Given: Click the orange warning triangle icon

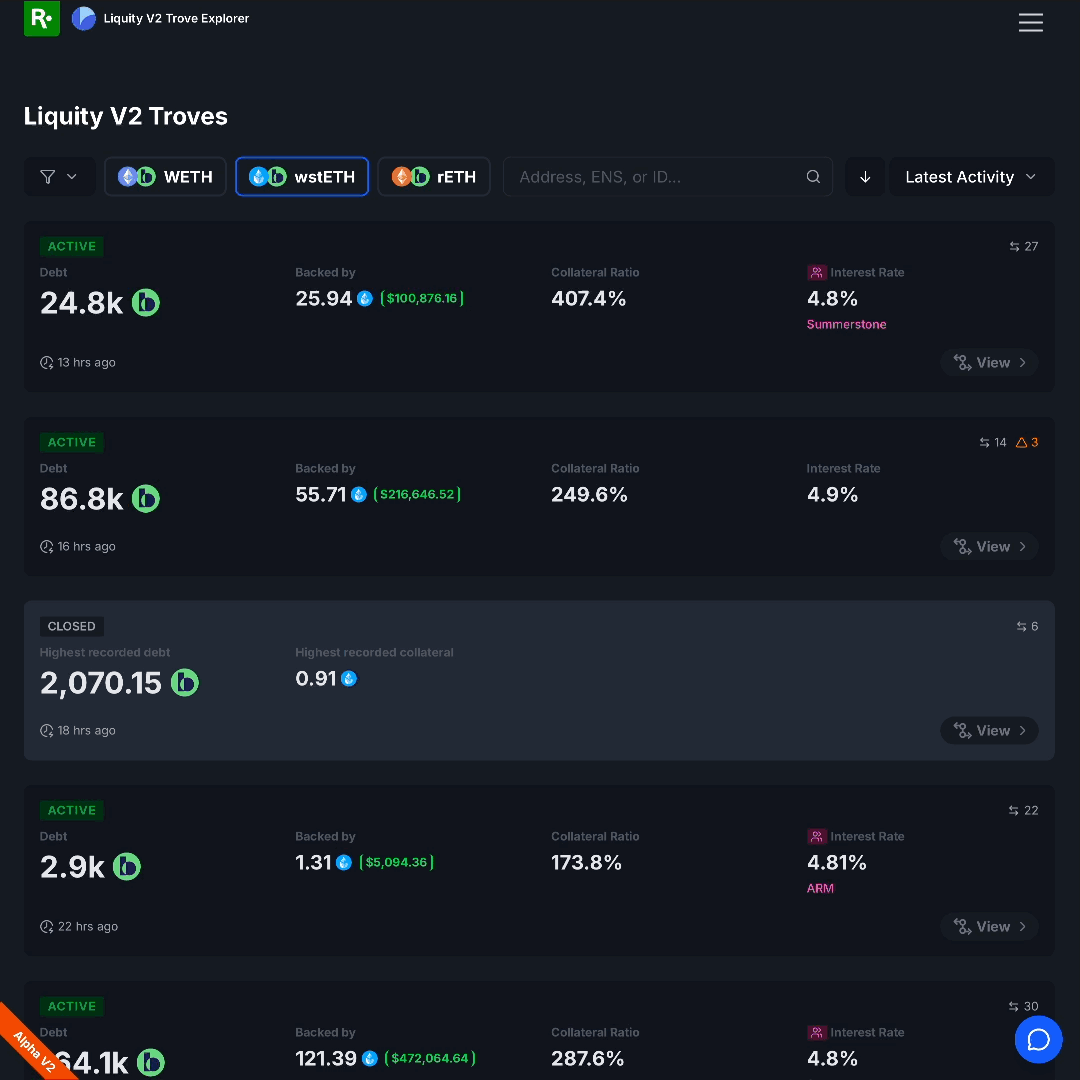Looking at the screenshot, I should 1021,442.
